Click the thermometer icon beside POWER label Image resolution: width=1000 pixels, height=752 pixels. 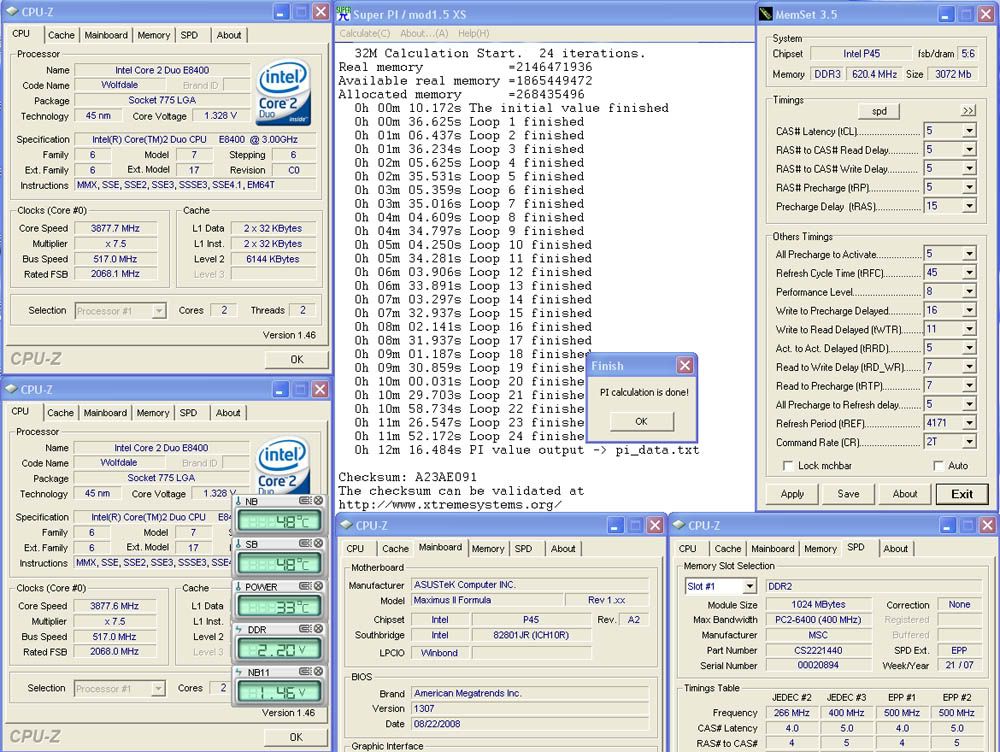[239, 587]
